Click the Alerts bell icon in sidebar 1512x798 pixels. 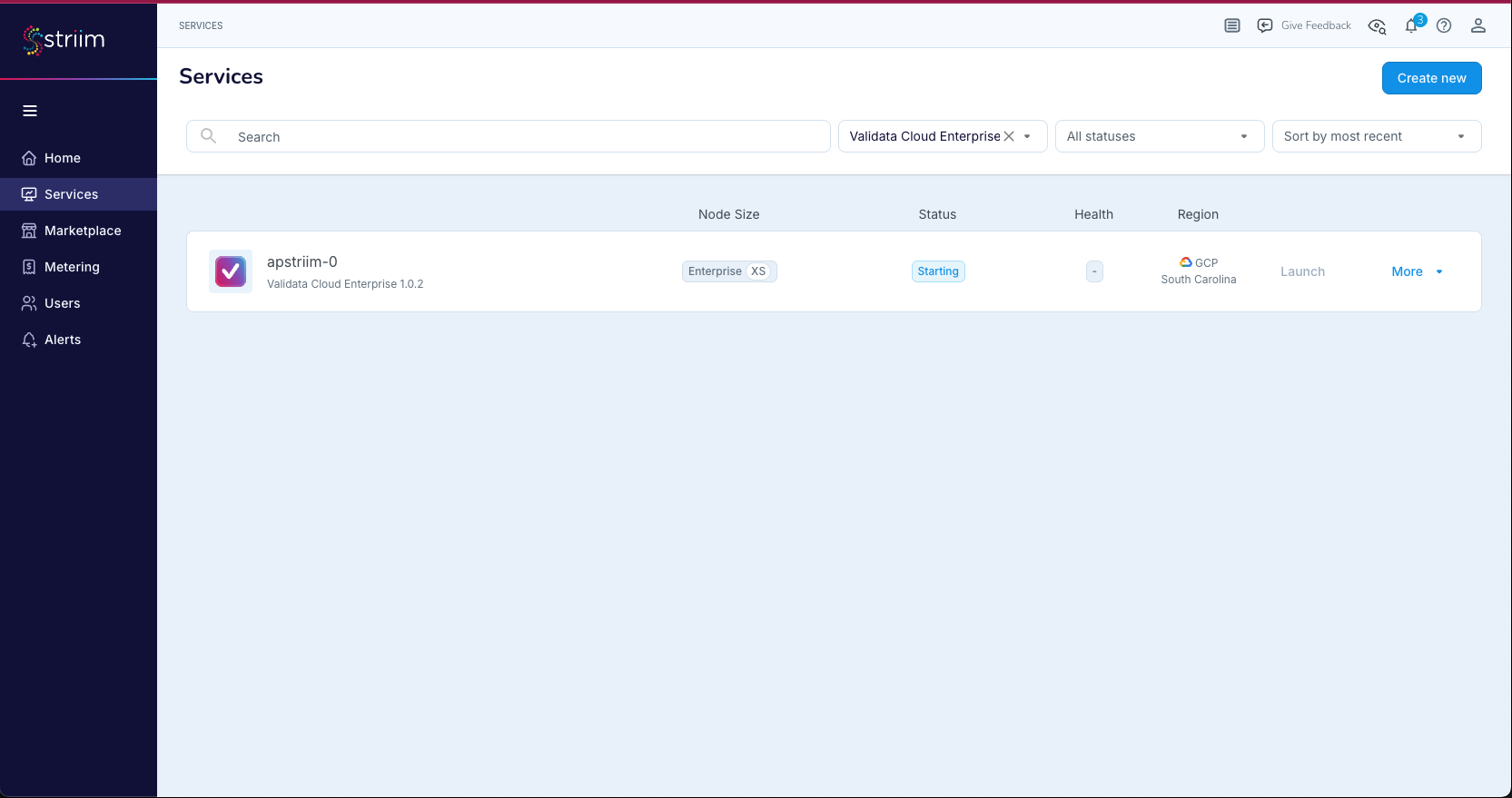point(29,340)
